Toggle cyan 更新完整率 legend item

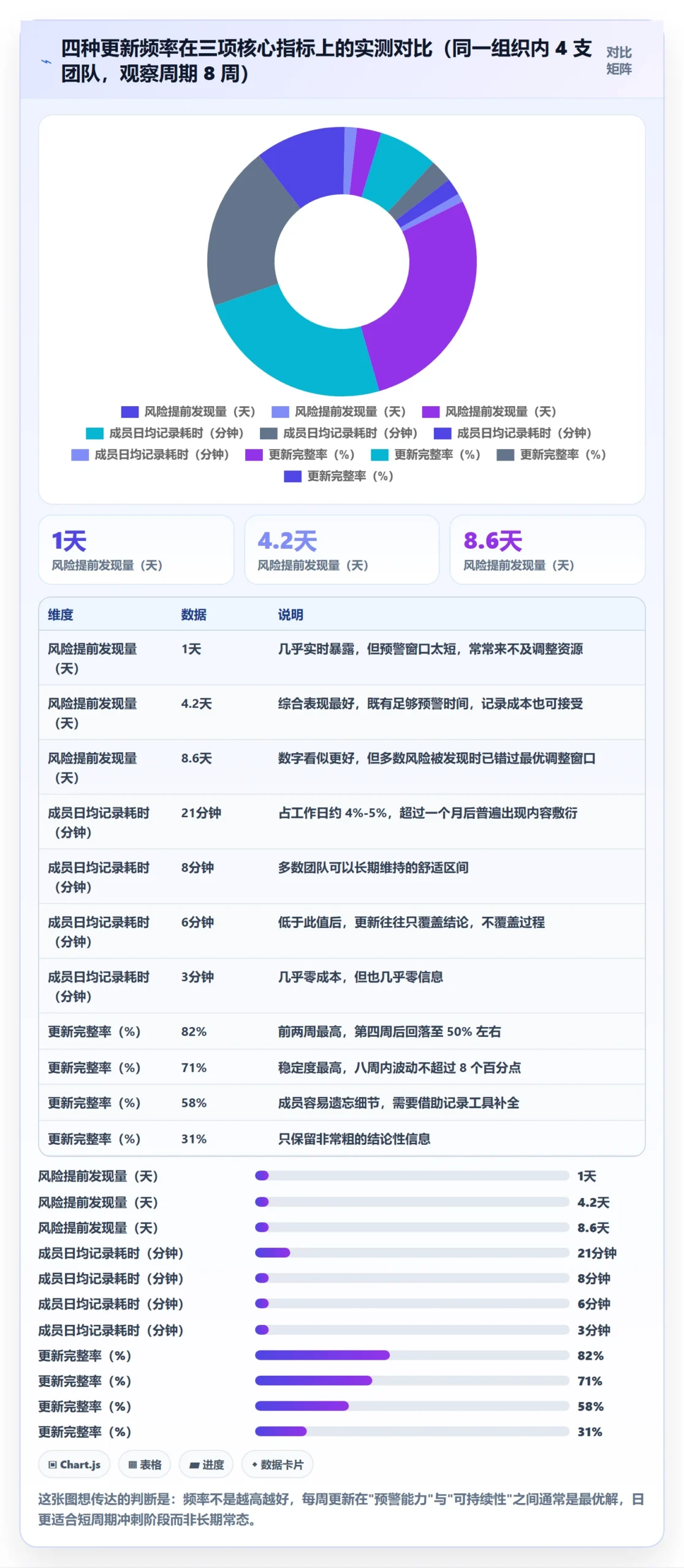point(426,454)
